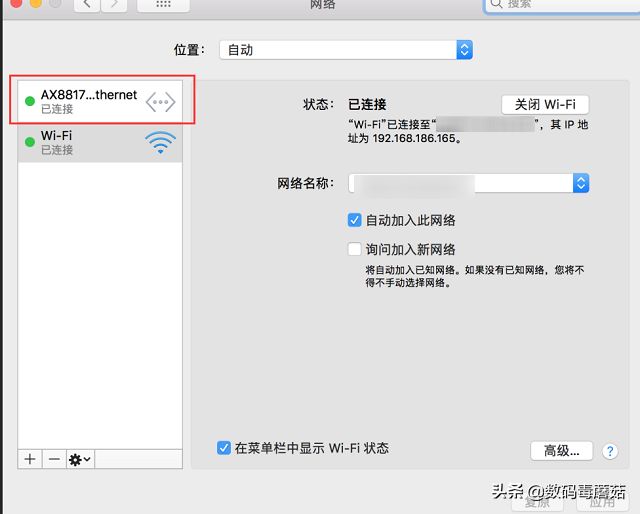Click the back navigation arrow

(x=87, y=5)
